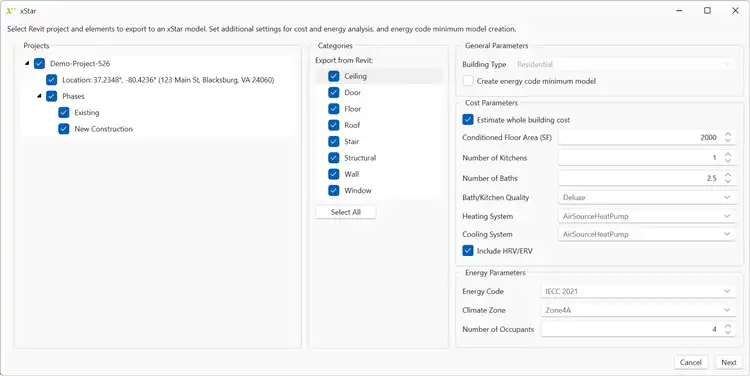Uncheck the Floor category checkbox
The image size is (750, 376).
(x=334, y=109)
